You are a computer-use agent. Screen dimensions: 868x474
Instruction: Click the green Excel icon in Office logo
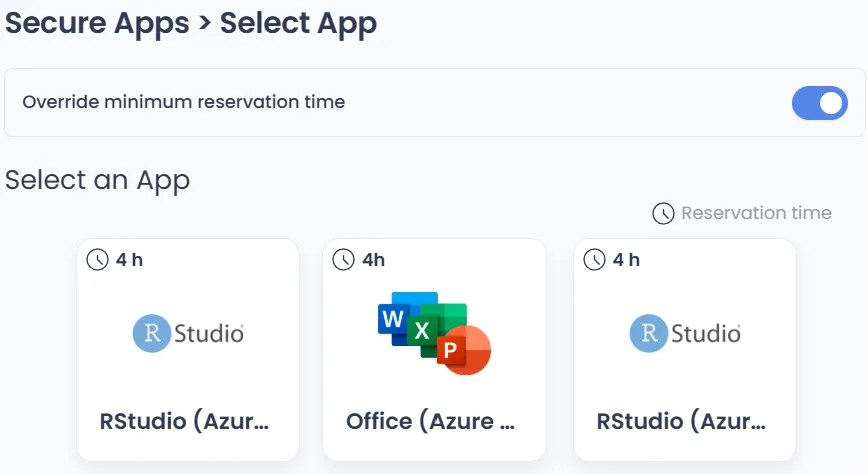point(422,330)
